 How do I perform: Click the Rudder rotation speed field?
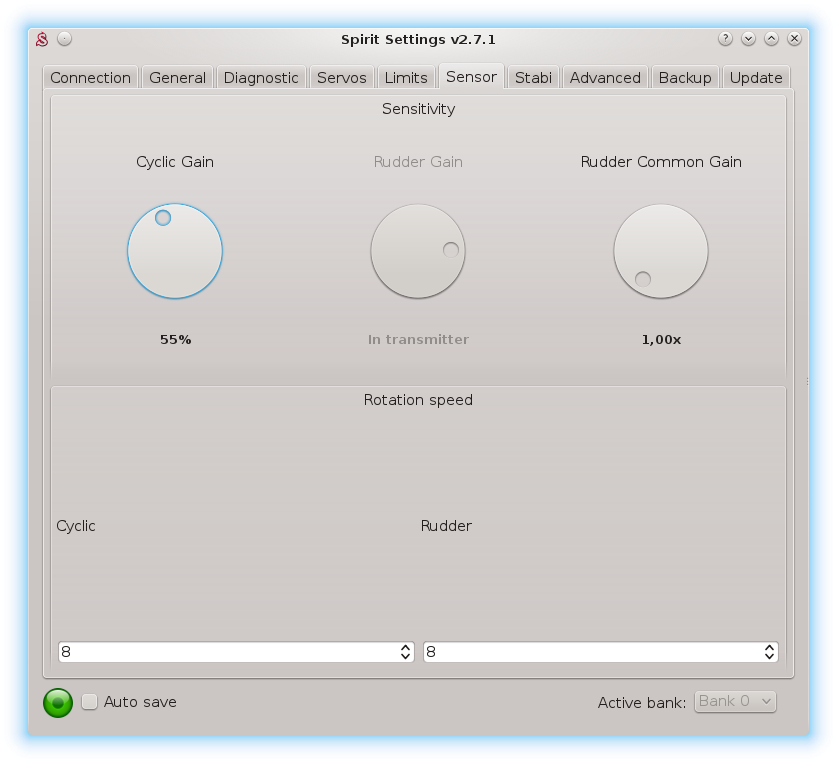point(601,652)
